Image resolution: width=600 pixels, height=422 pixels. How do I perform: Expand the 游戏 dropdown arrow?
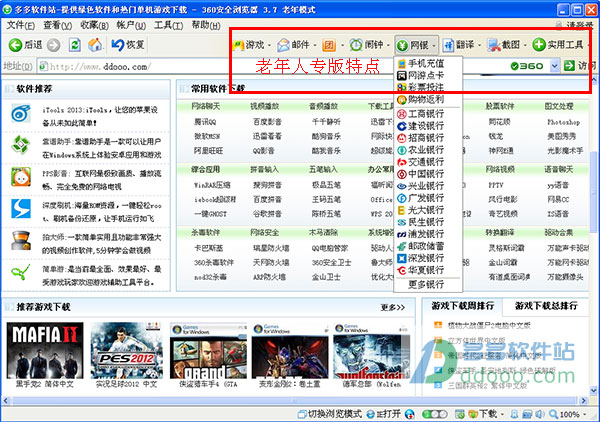[x=269, y=46]
